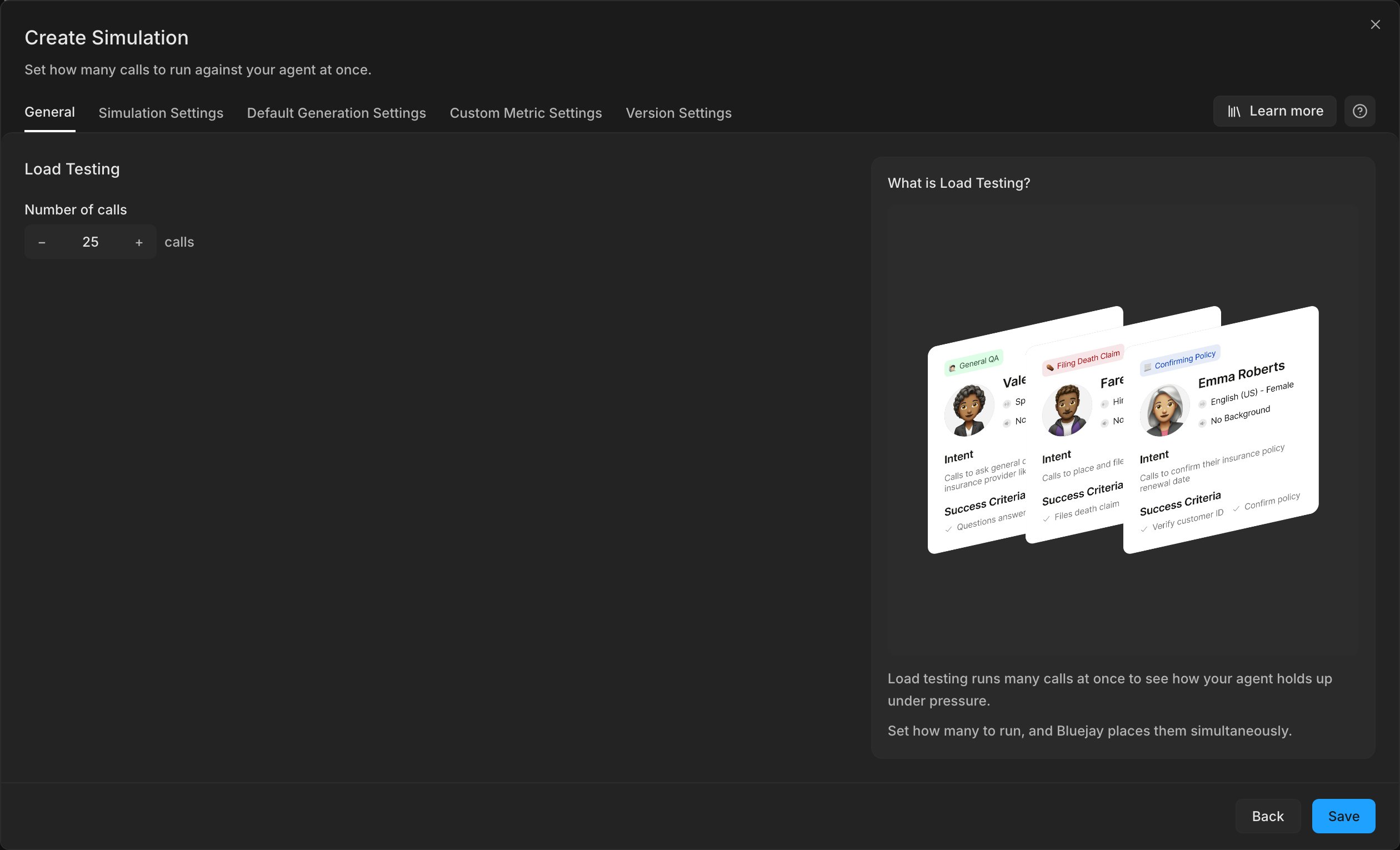The image size is (1400, 850).
Task: Open the Simulation Settings tab
Action: click(161, 112)
